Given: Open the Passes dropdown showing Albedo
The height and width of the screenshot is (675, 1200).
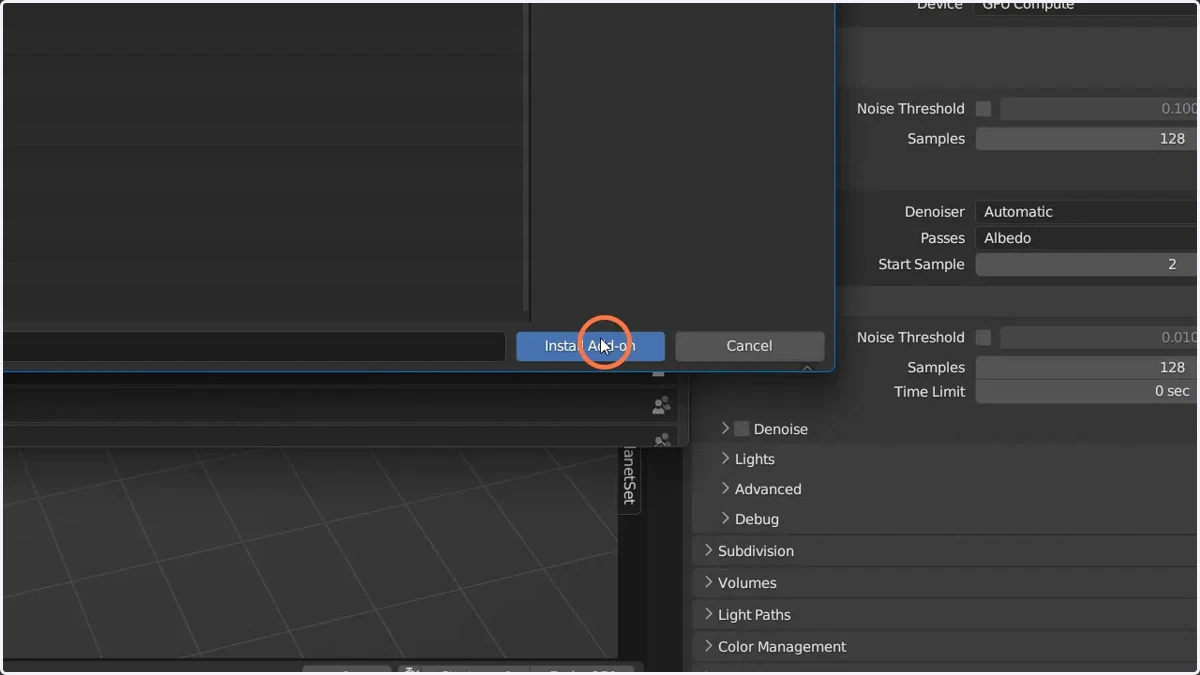Looking at the screenshot, I should [x=1087, y=238].
